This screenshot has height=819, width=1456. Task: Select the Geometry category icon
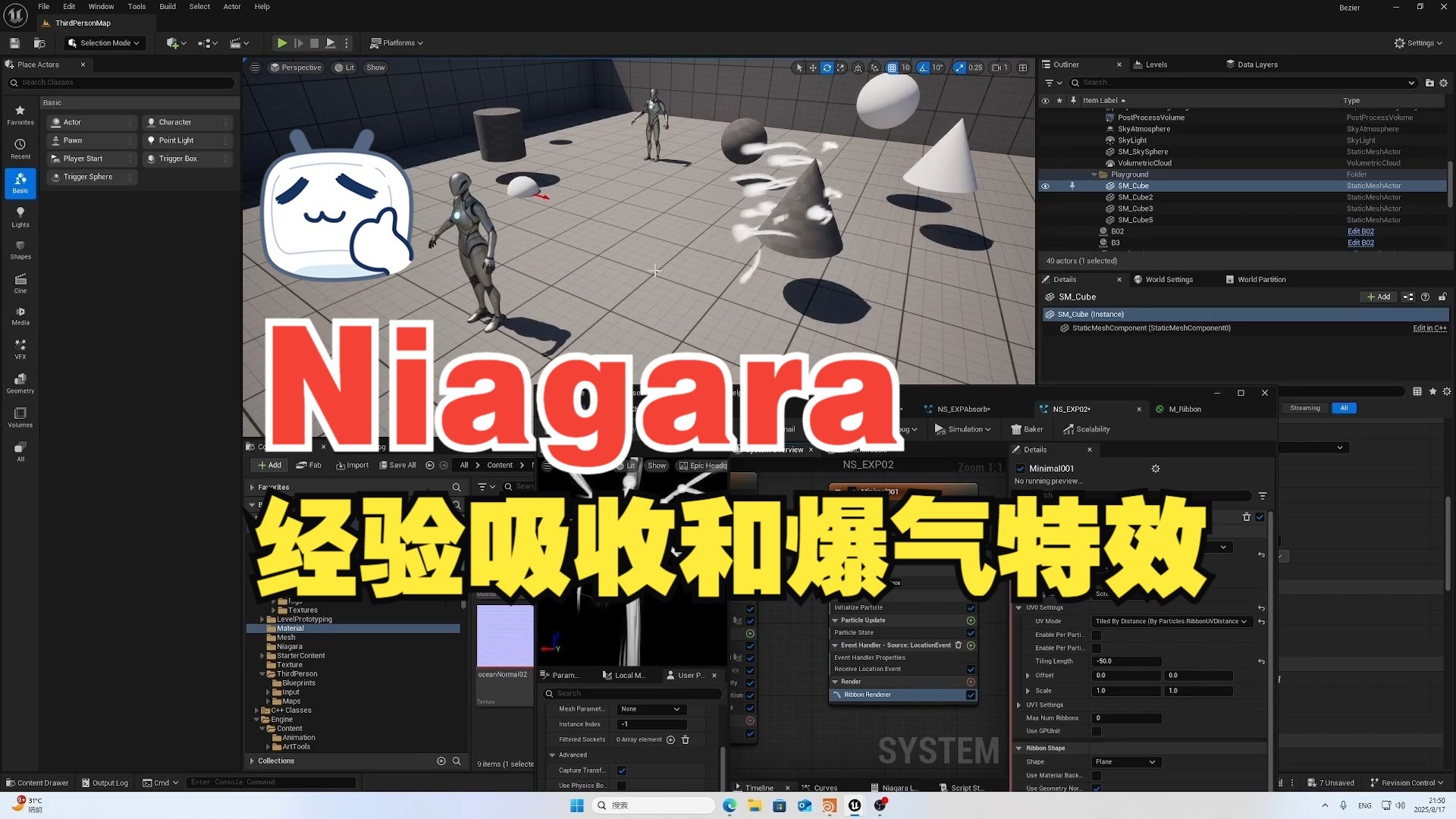click(20, 384)
